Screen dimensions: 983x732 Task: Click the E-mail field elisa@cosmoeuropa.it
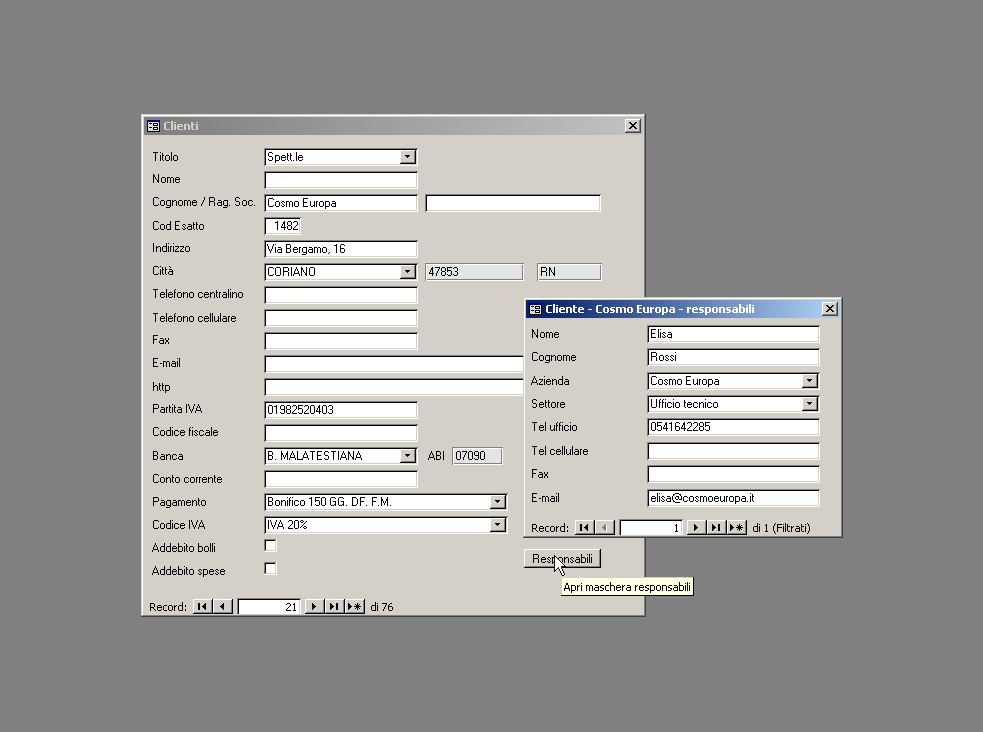[733, 498]
